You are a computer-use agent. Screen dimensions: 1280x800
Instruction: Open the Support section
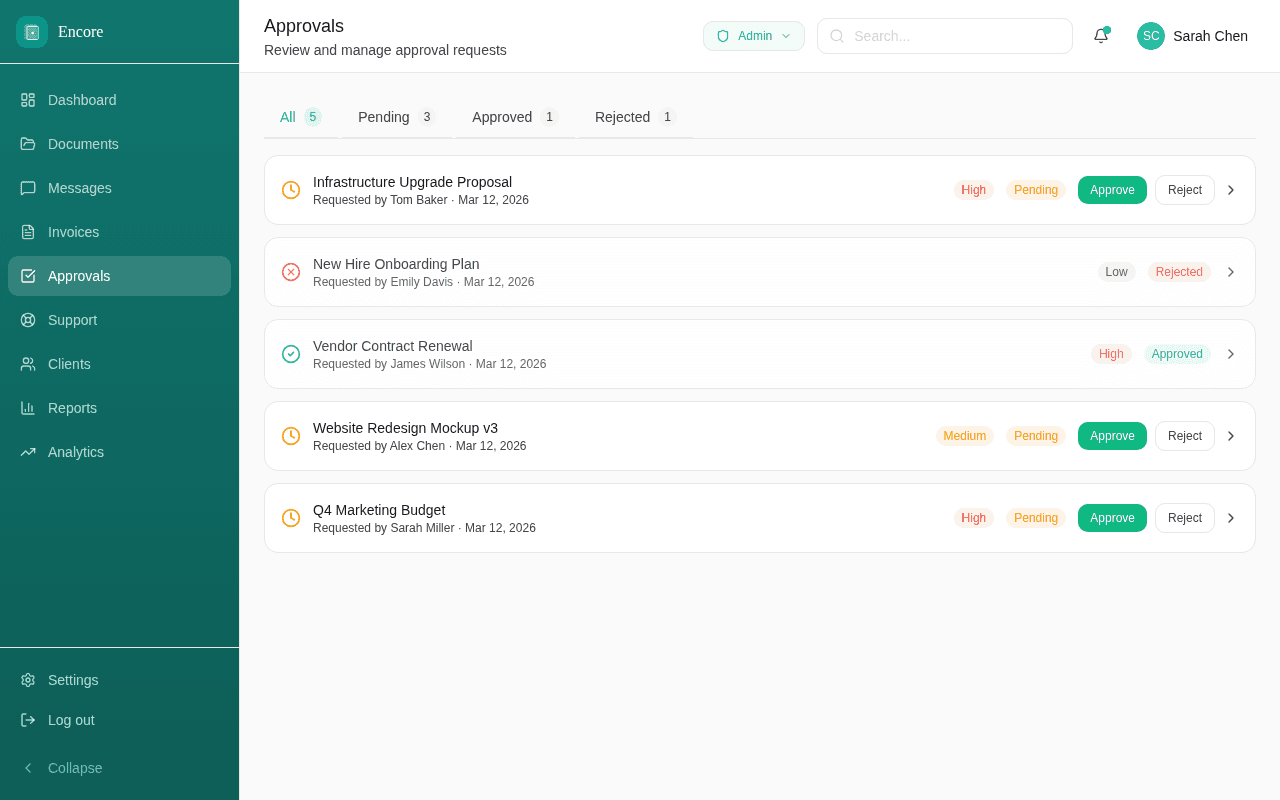(x=72, y=320)
